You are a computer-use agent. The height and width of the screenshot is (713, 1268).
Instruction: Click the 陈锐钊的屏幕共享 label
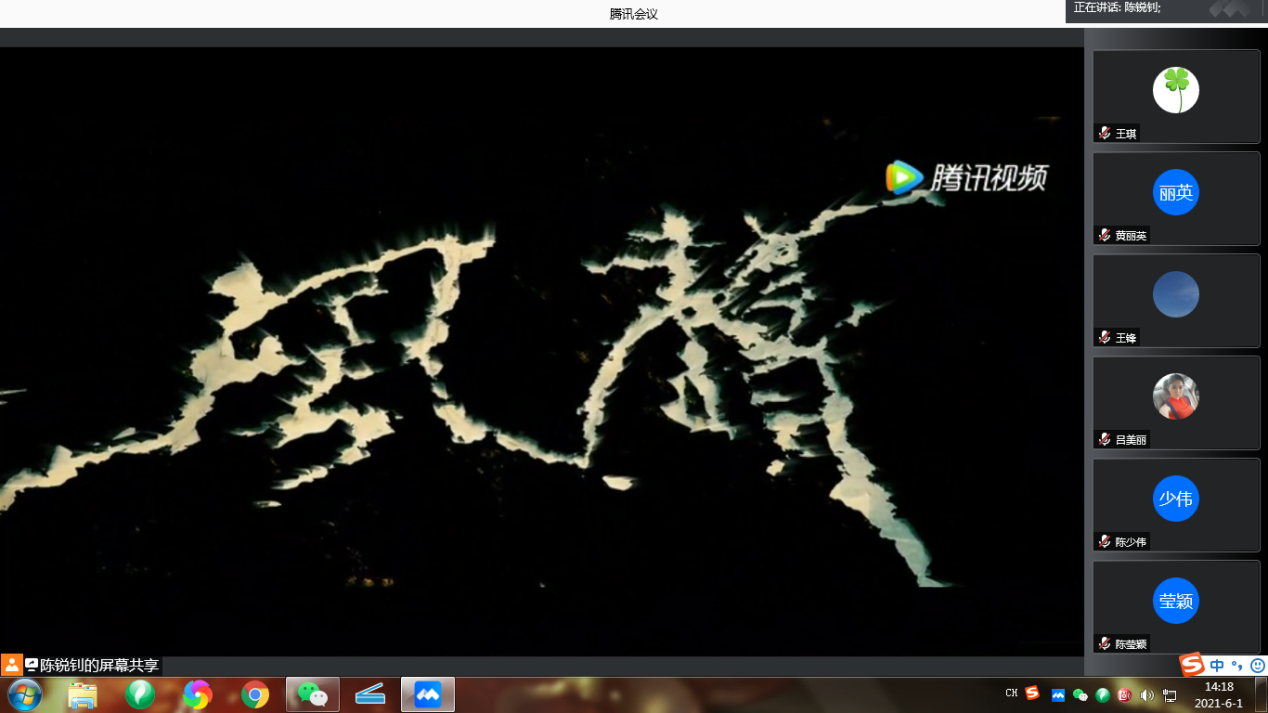pos(98,665)
